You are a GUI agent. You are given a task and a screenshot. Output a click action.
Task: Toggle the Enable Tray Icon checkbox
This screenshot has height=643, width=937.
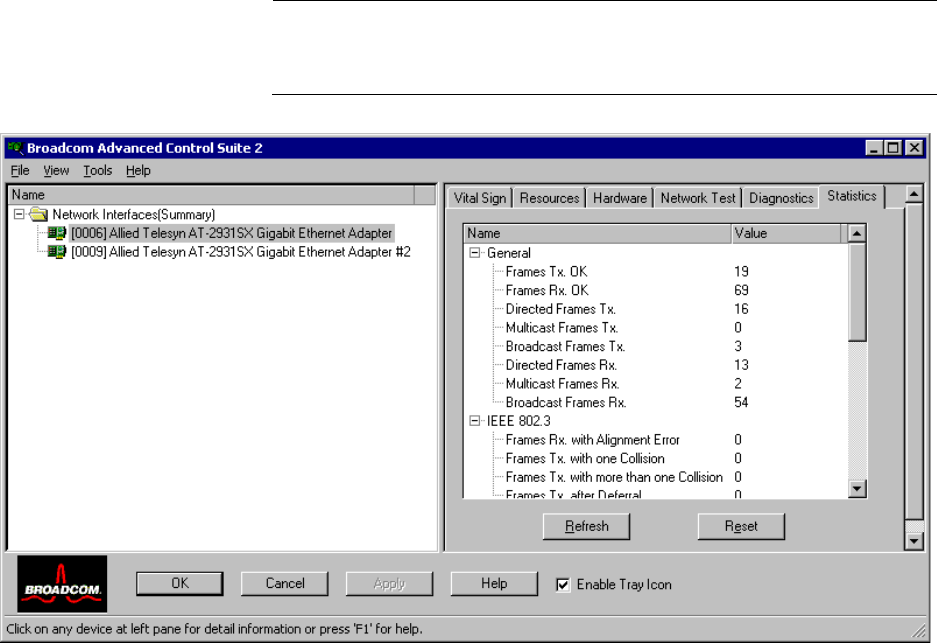pyautogui.click(x=563, y=584)
